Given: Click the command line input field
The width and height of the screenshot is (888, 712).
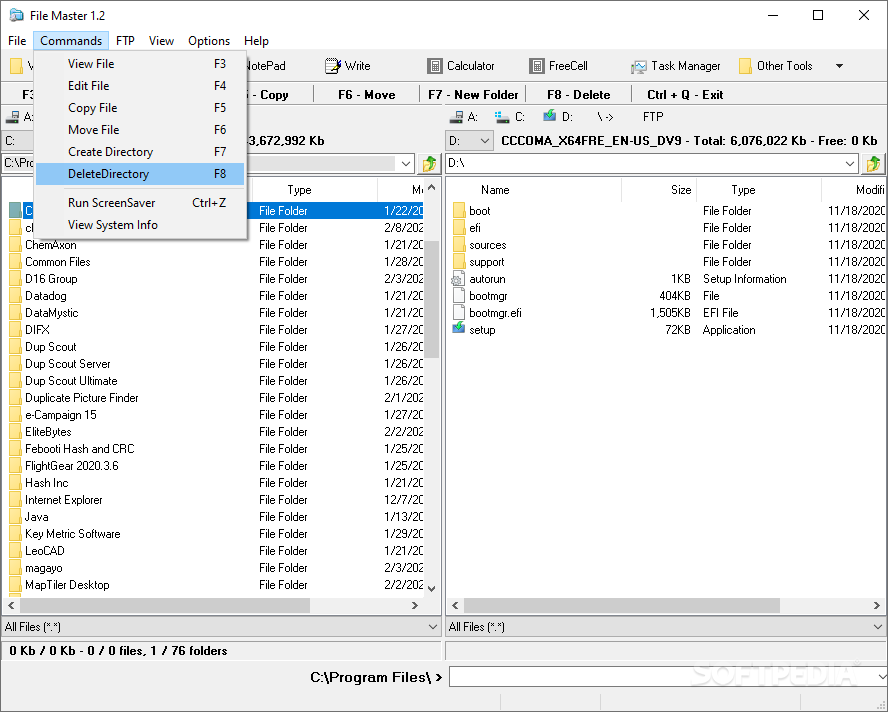Looking at the screenshot, I should pos(662,677).
